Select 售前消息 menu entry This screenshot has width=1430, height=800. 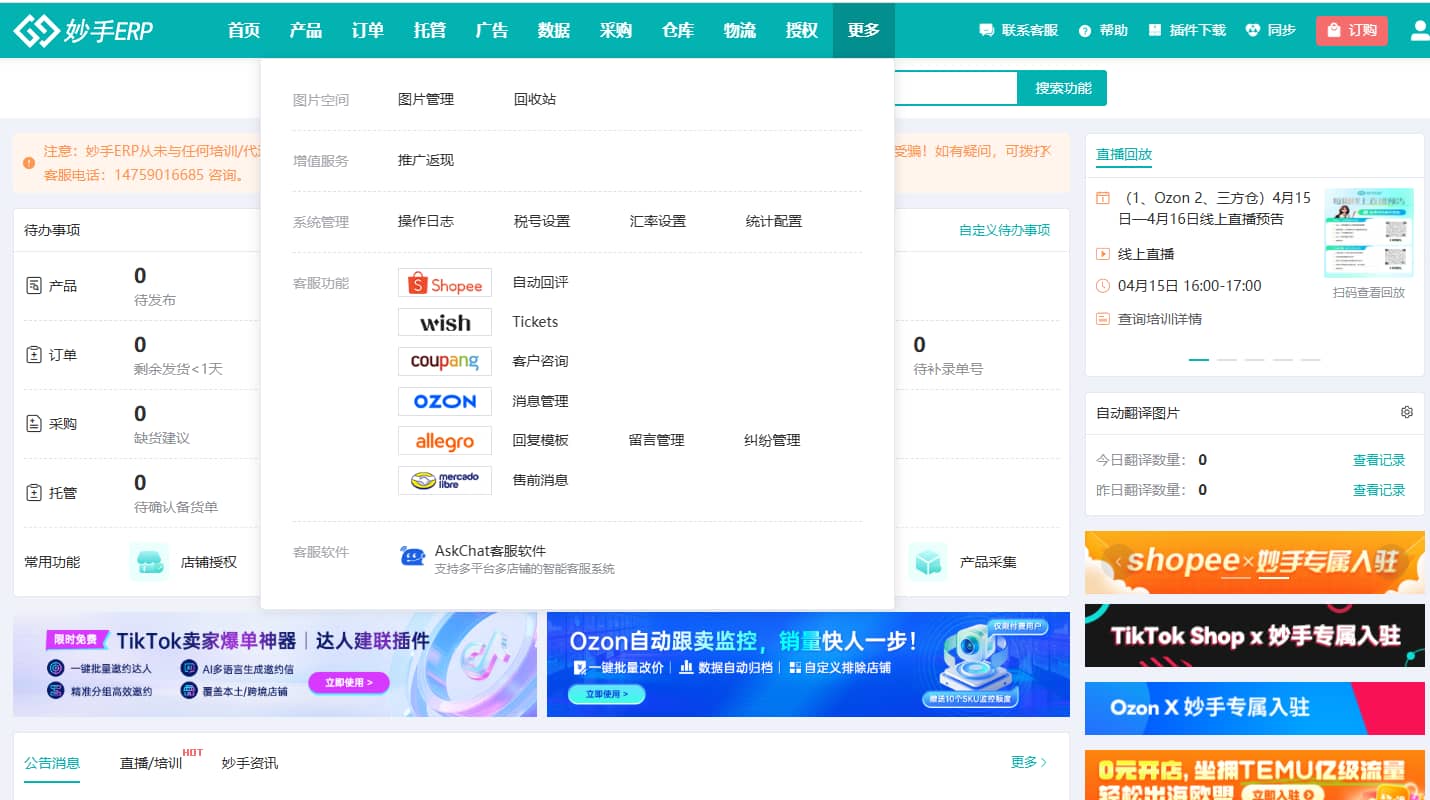(540, 480)
